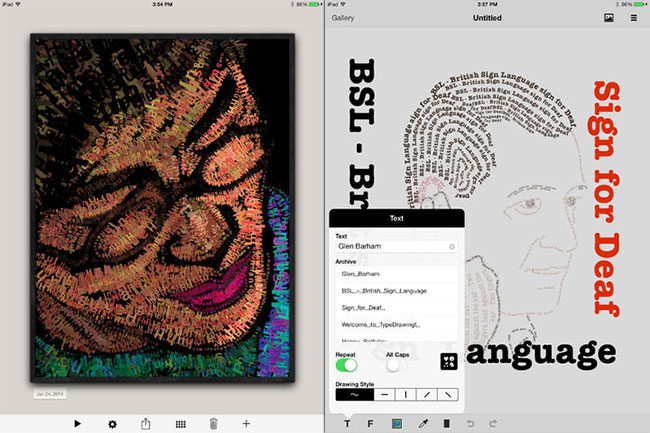Tap the Text popover header
This screenshot has height=433, width=650.
[397, 218]
